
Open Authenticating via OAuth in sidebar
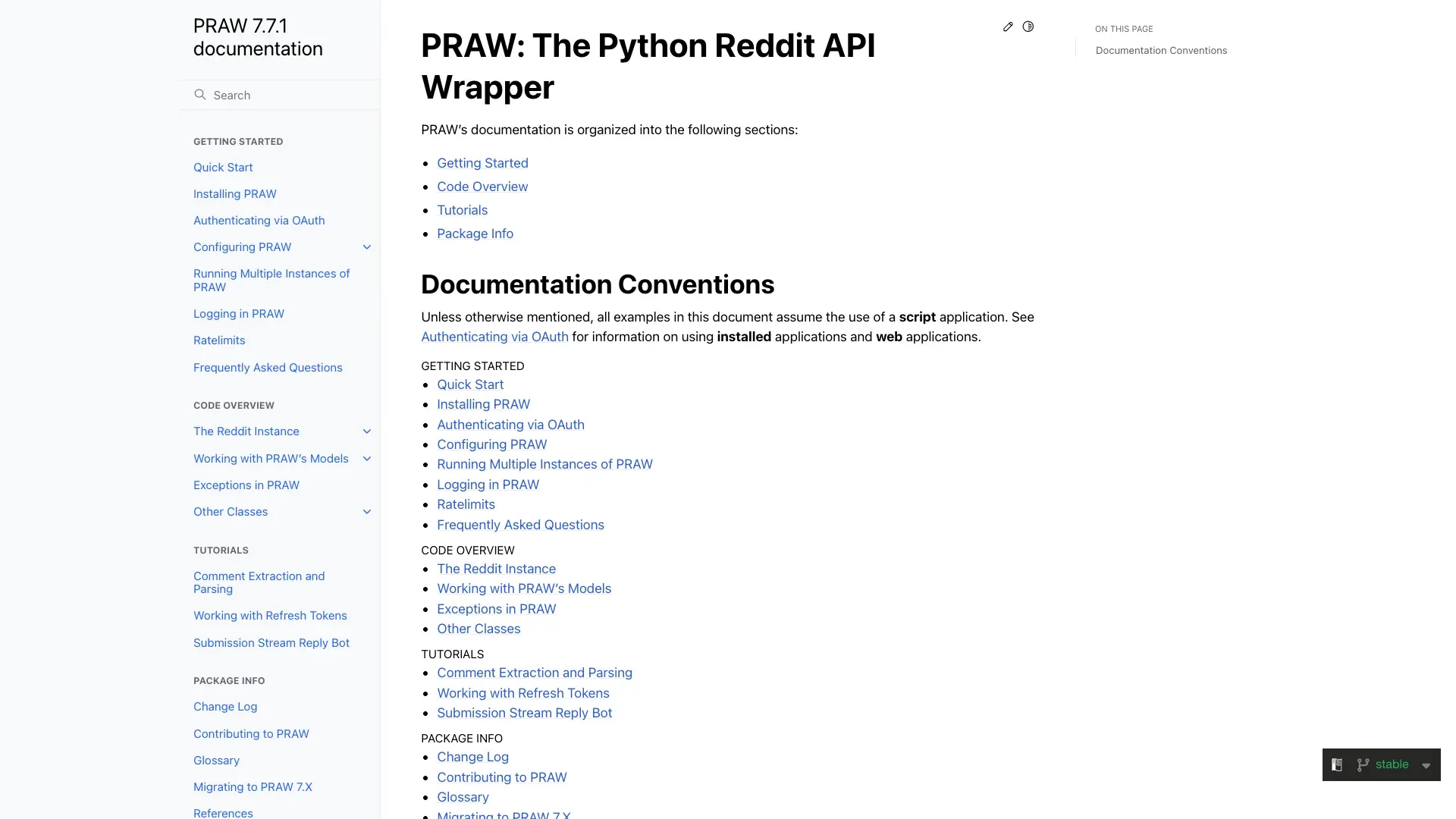click(259, 221)
